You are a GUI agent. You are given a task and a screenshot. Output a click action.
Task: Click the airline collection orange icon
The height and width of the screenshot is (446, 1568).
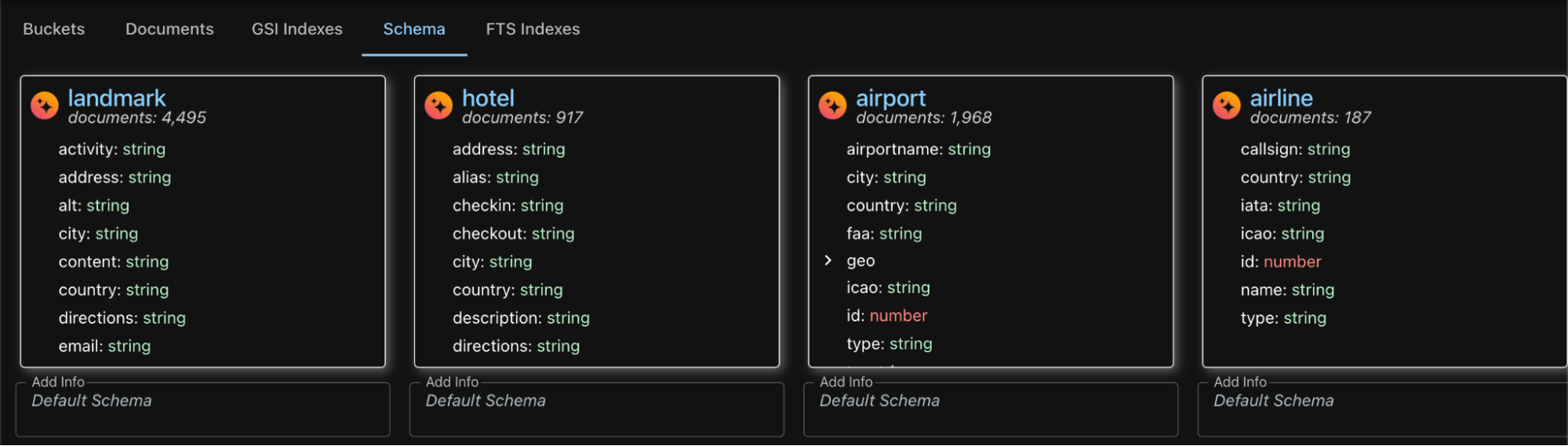pyautogui.click(x=1227, y=105)
